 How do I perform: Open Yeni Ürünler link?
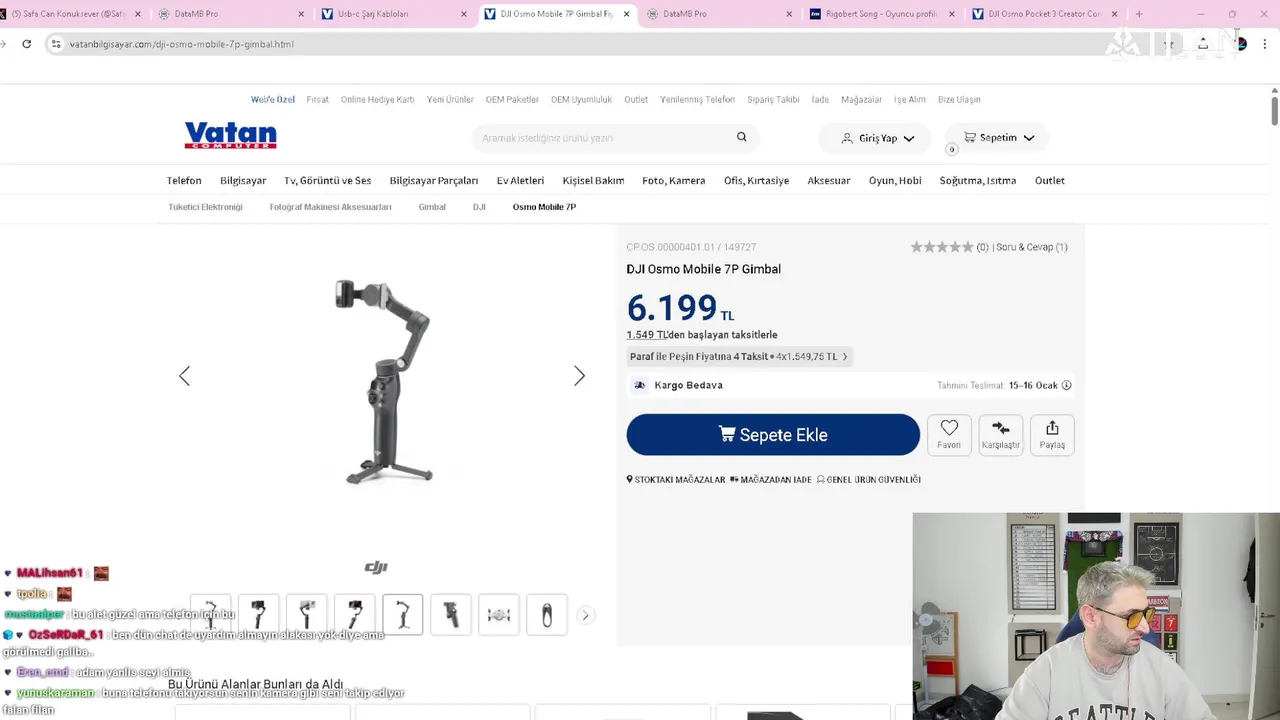point(450,100)
